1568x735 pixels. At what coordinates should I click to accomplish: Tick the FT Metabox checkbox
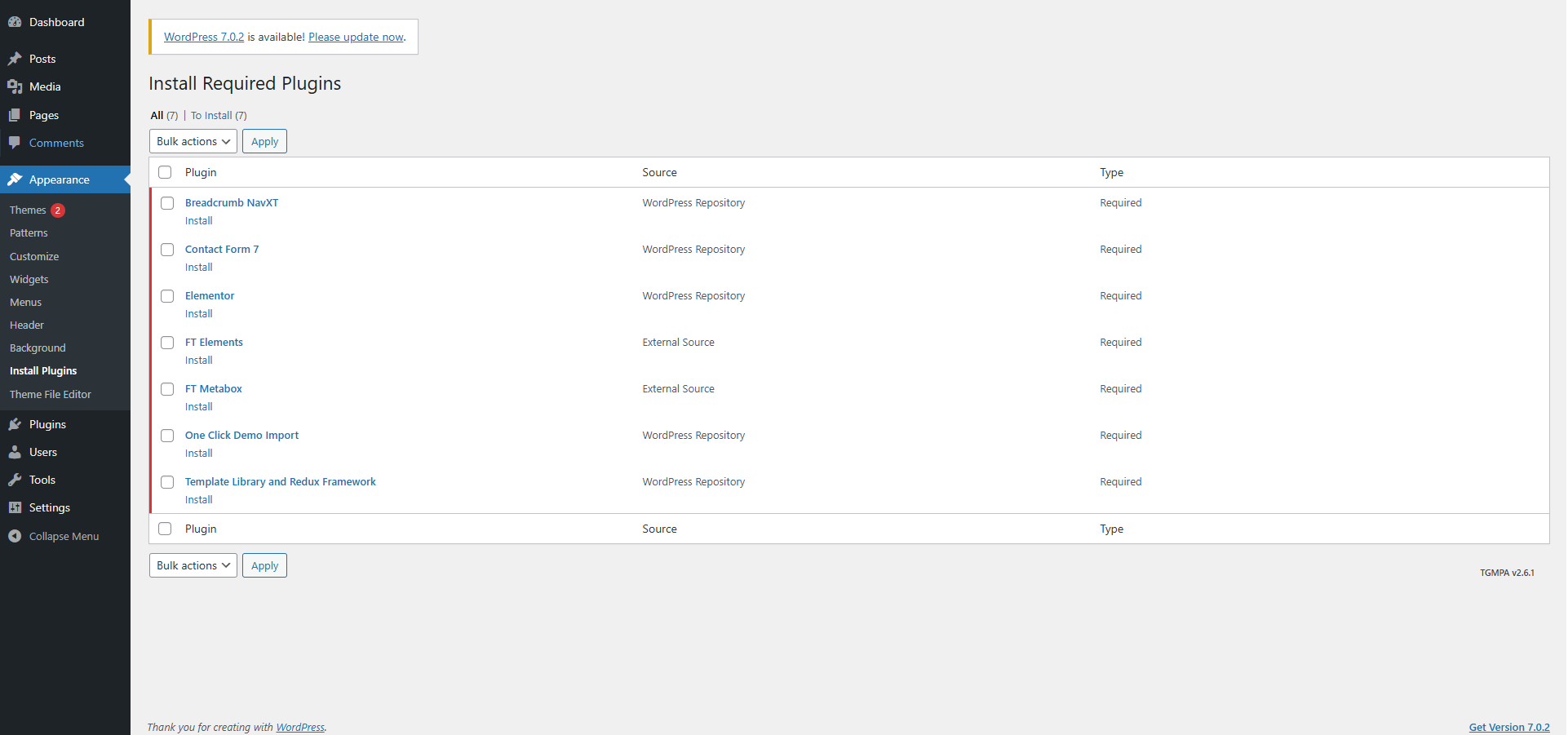click(167, 389)
